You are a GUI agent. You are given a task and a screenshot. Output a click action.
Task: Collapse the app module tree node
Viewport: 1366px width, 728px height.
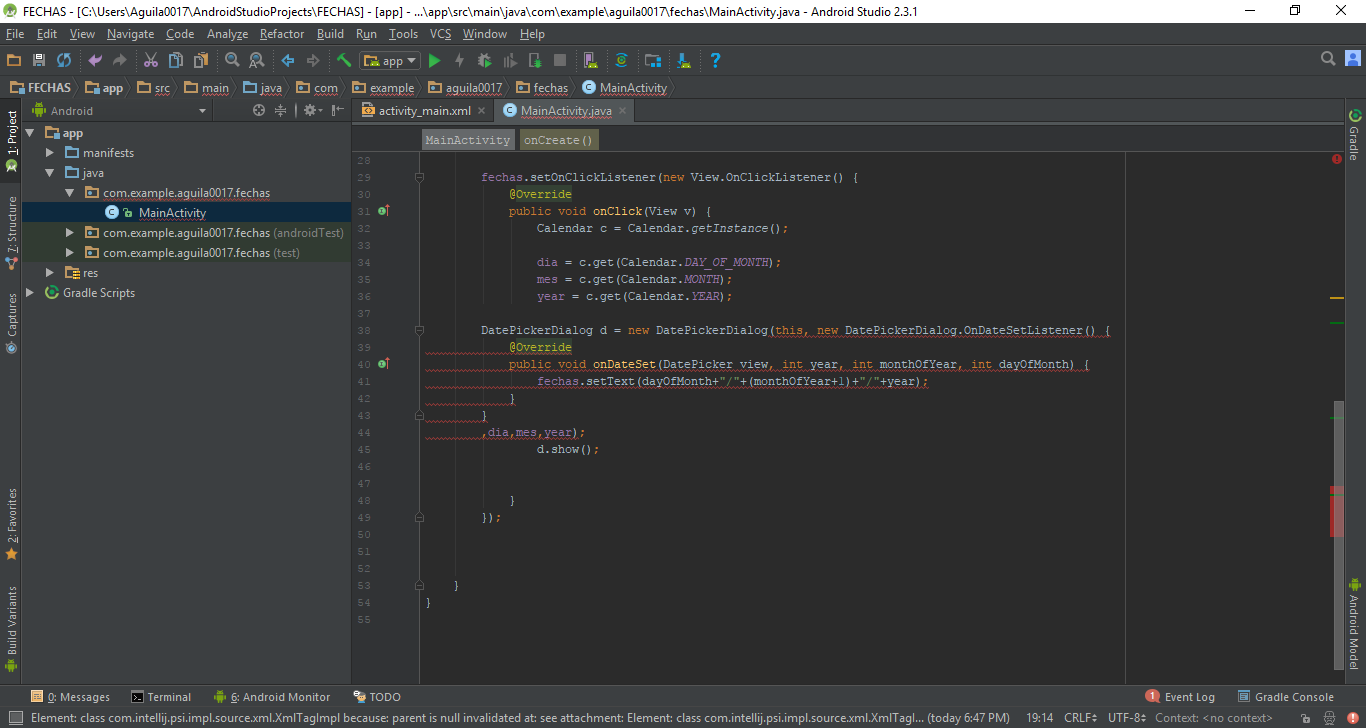tap(29, 133)
